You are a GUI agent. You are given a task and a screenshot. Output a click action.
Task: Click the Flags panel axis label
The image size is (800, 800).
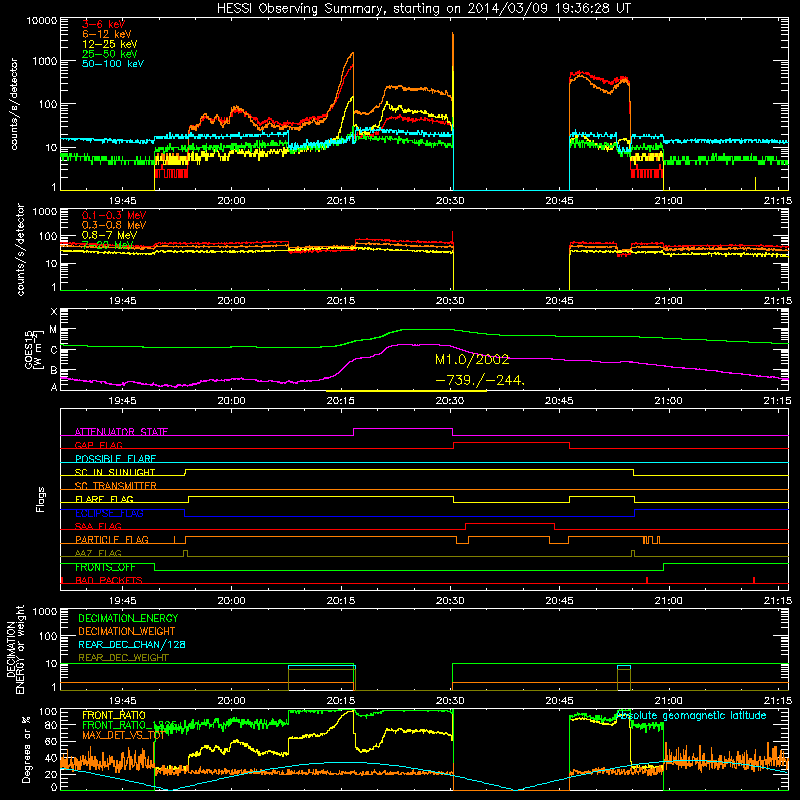[40, 499]
